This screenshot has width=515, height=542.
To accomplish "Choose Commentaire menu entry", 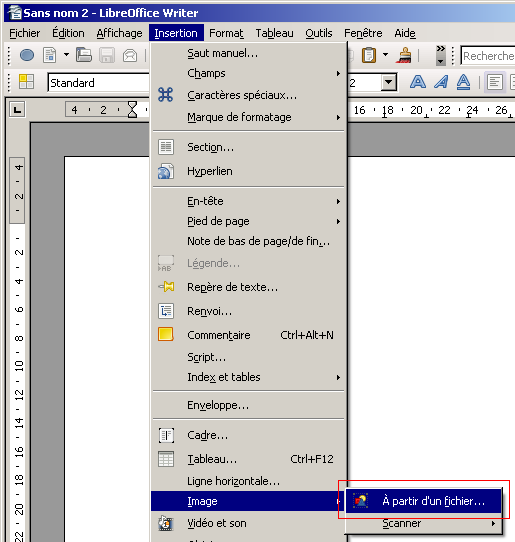I will pos(249,335).
